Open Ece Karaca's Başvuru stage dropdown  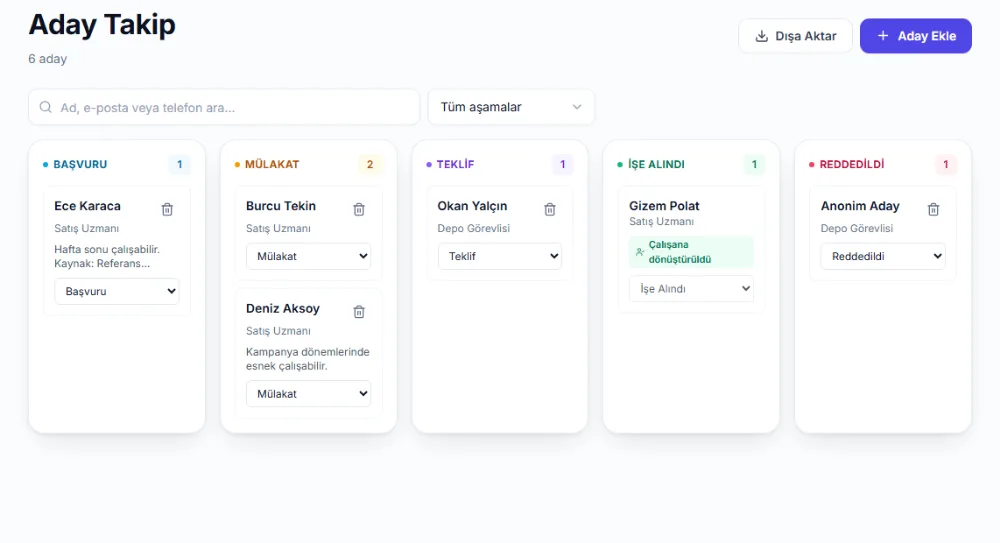pos(117,291)
